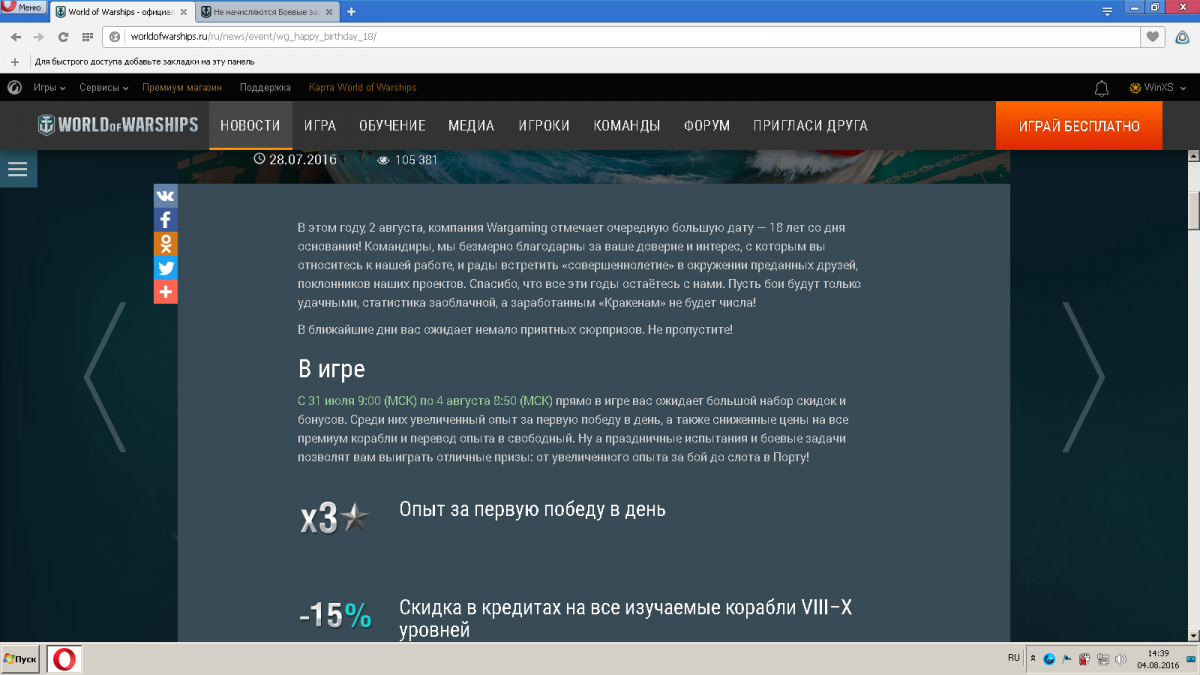This screenshot has width=1200, height=675.
Task: Open the Поддержка link
Action: click(x=265, y=88)
